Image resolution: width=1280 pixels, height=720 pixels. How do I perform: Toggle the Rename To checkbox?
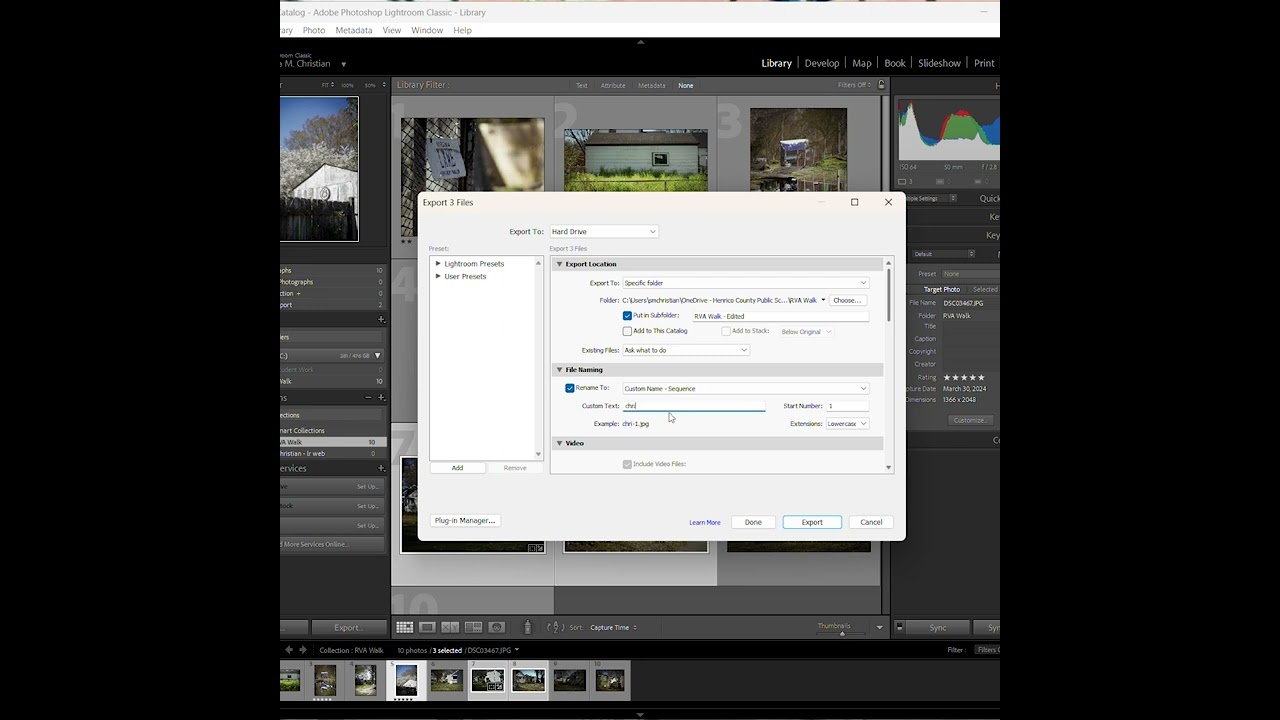[x=570, y=388]
